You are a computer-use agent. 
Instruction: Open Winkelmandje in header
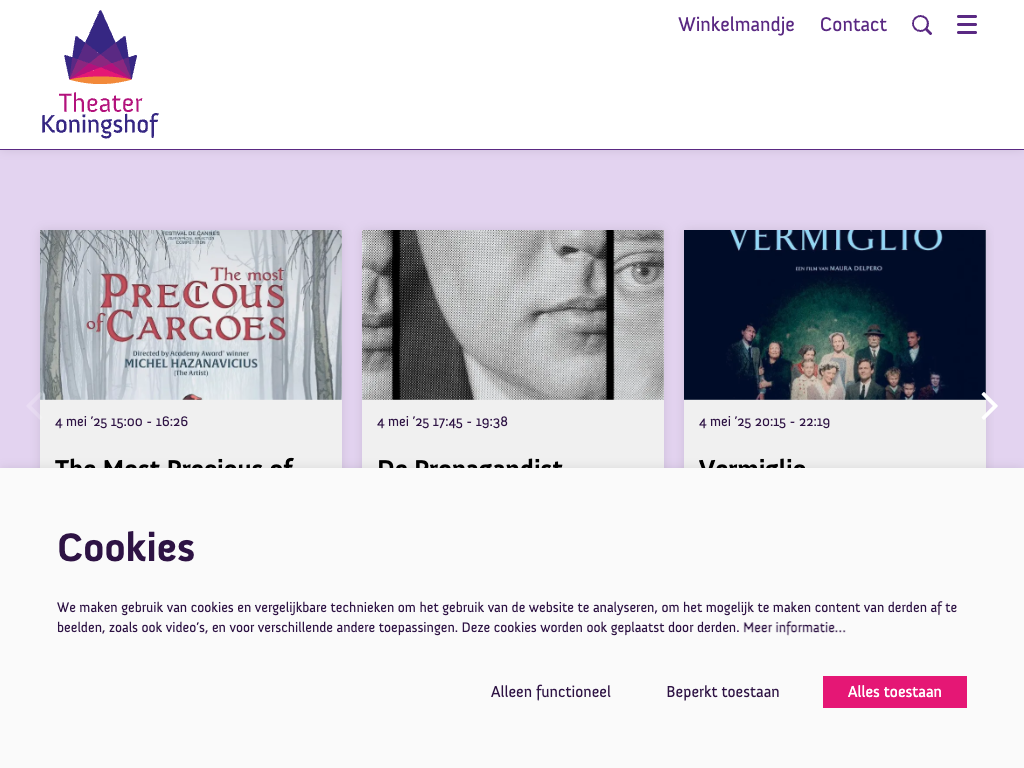[736, 25]
